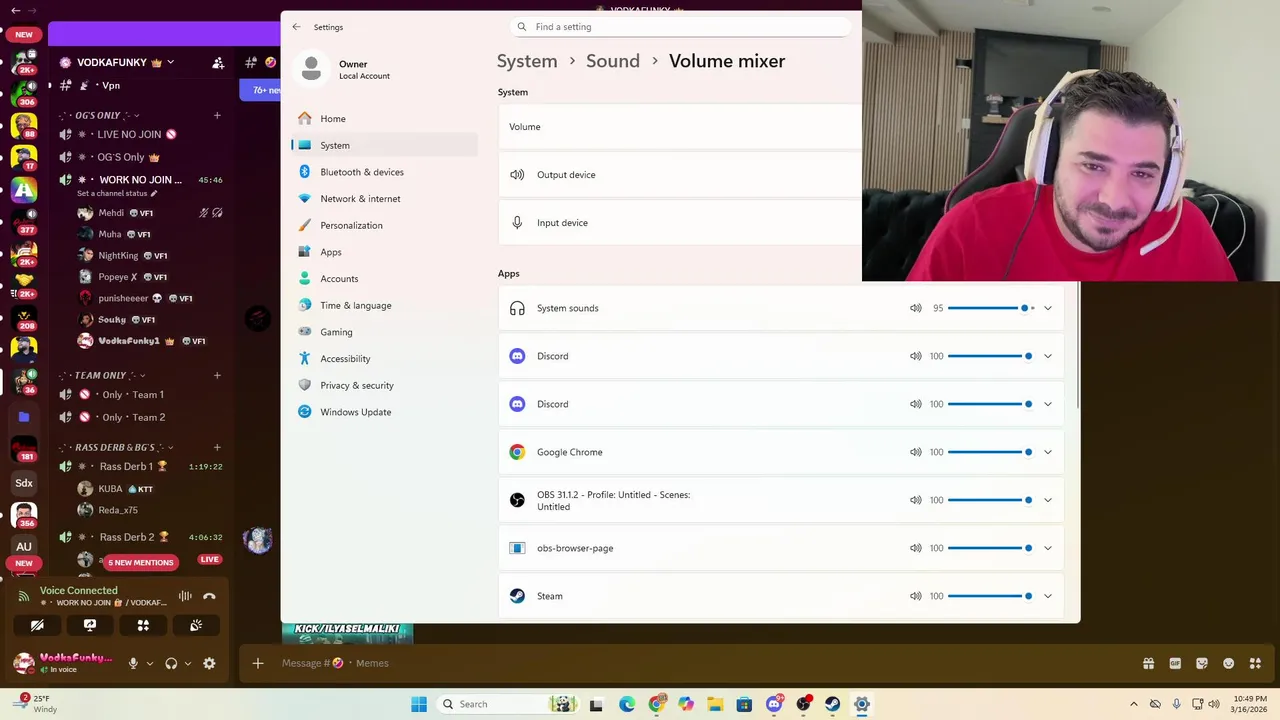Viewport: 1280px width, 720px height.
Task: Open Discord invite members icon beside server name
Action: pos(218,62)
